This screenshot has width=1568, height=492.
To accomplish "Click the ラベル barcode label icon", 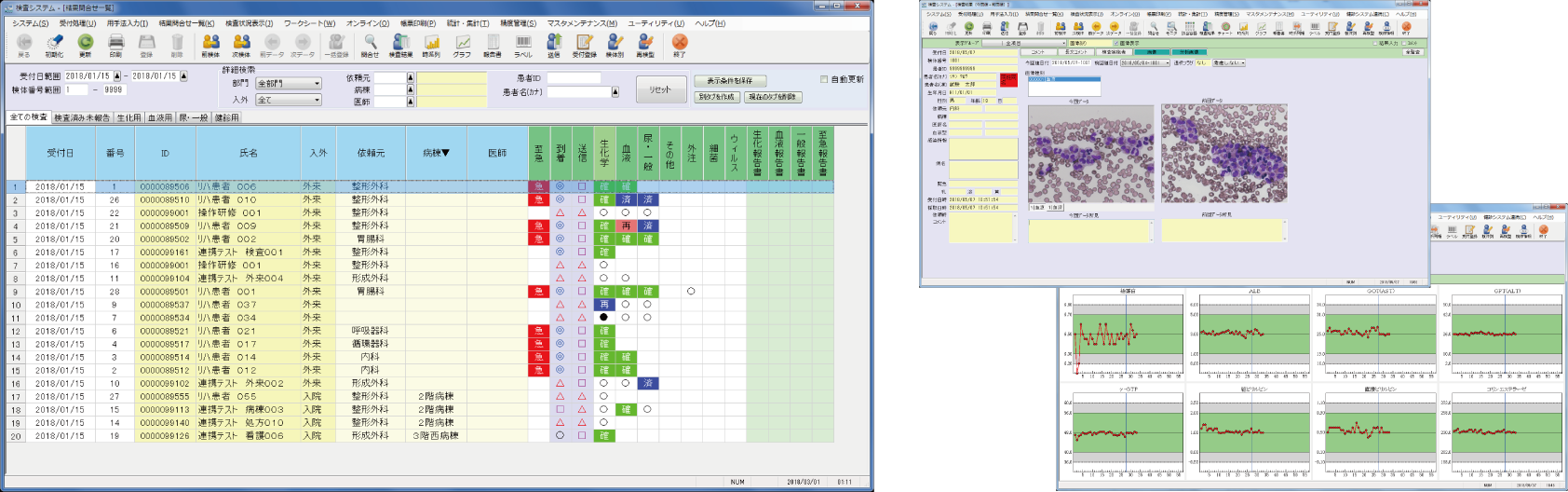I will point(523,43).
